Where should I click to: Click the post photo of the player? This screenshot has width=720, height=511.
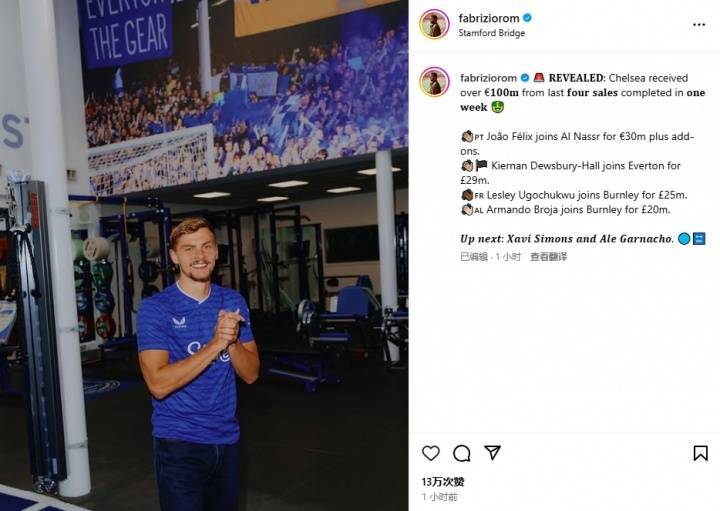pyautogui.click(x=204, y=255)
